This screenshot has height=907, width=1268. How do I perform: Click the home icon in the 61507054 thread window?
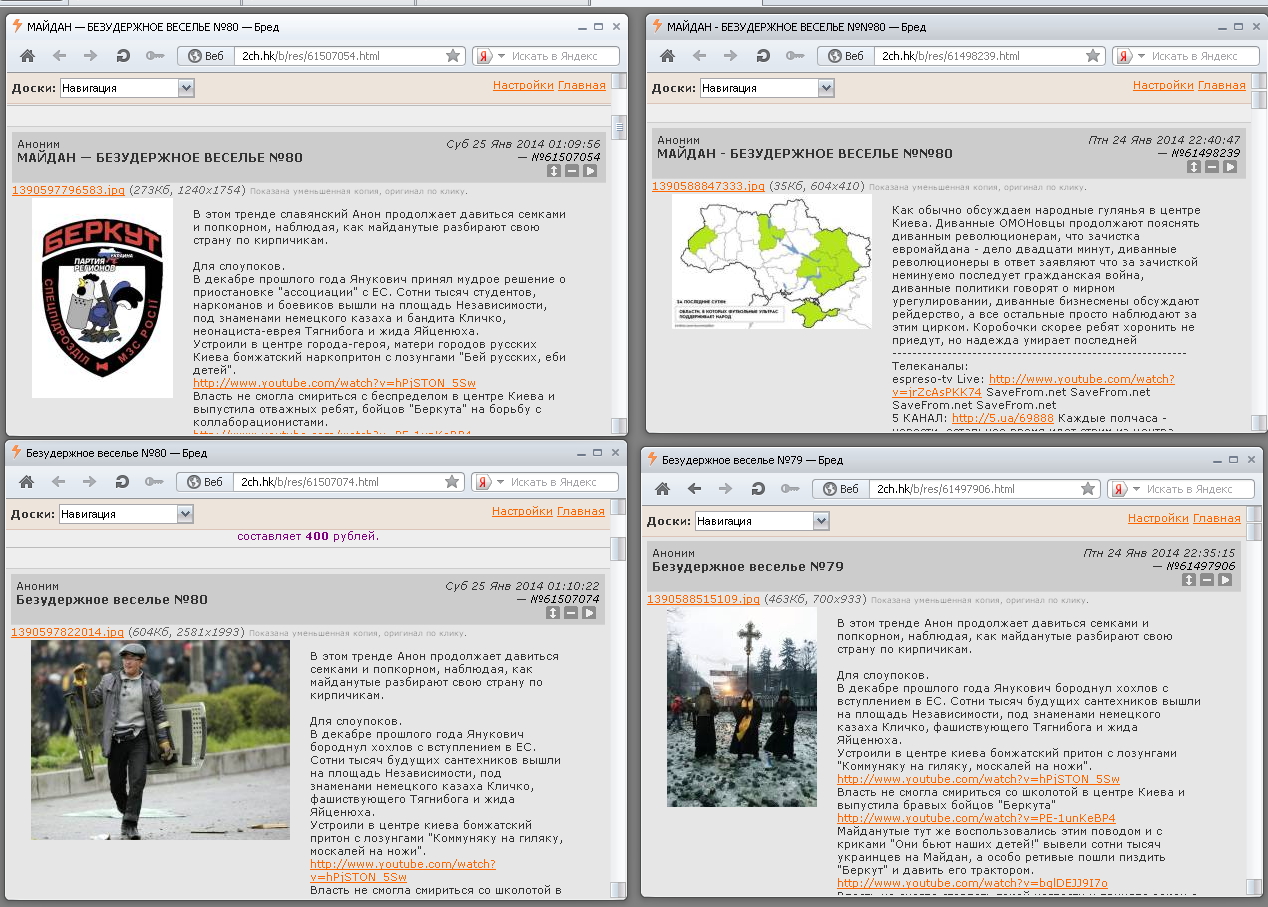(27, 56)
